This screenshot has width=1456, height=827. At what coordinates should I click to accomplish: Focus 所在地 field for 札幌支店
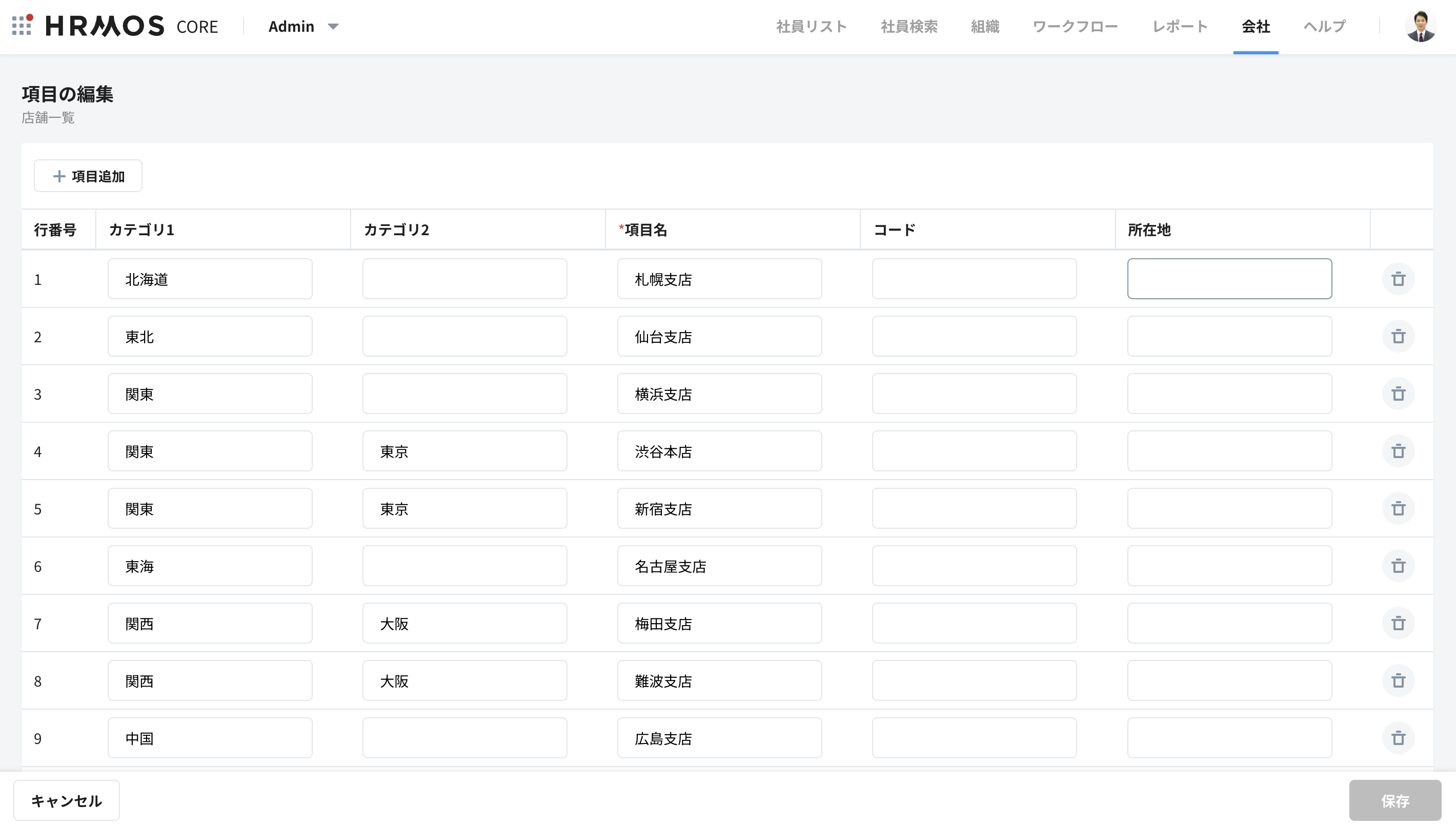1229,279
